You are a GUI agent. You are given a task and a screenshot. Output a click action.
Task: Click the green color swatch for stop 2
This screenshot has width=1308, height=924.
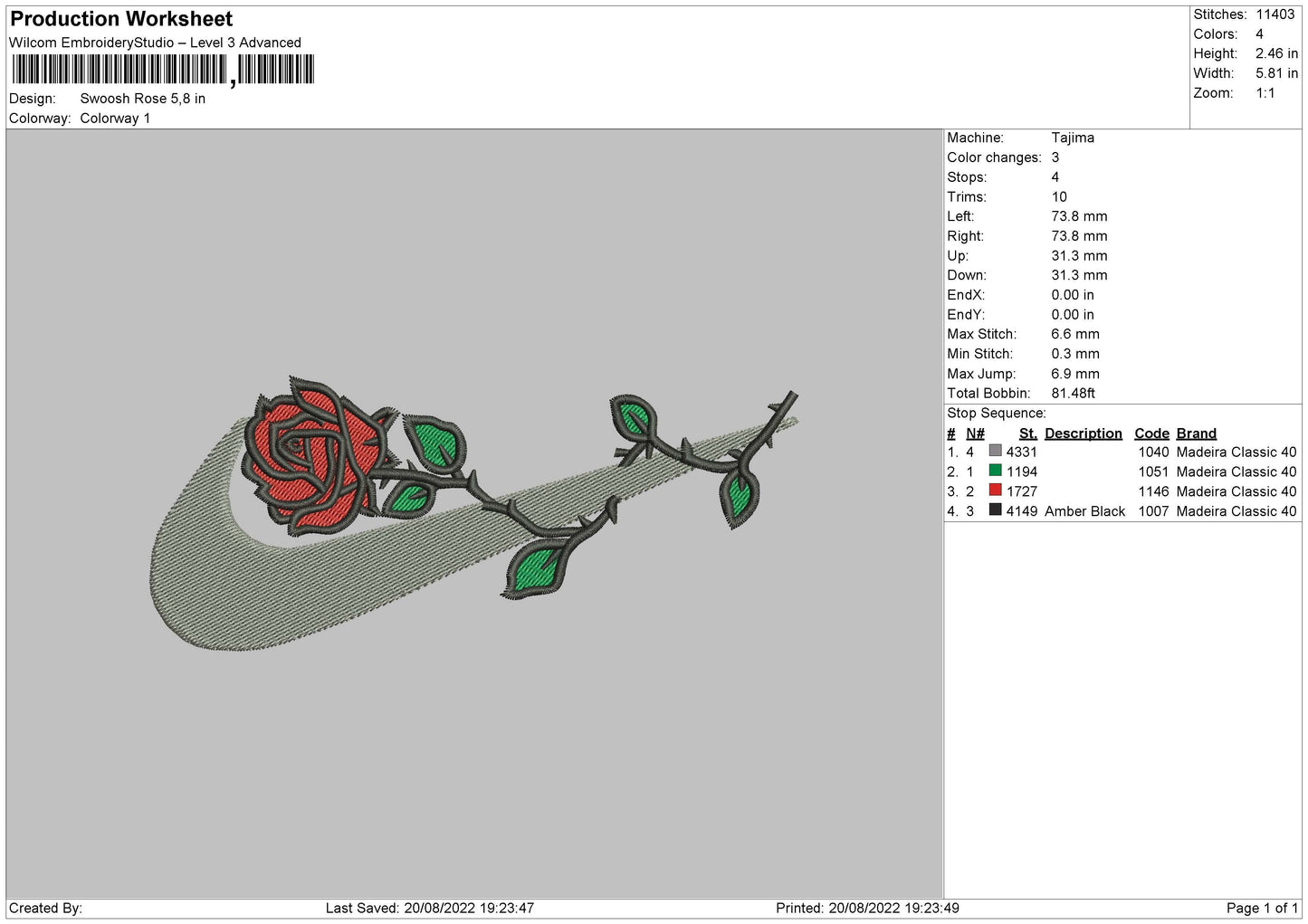point(996,471)
